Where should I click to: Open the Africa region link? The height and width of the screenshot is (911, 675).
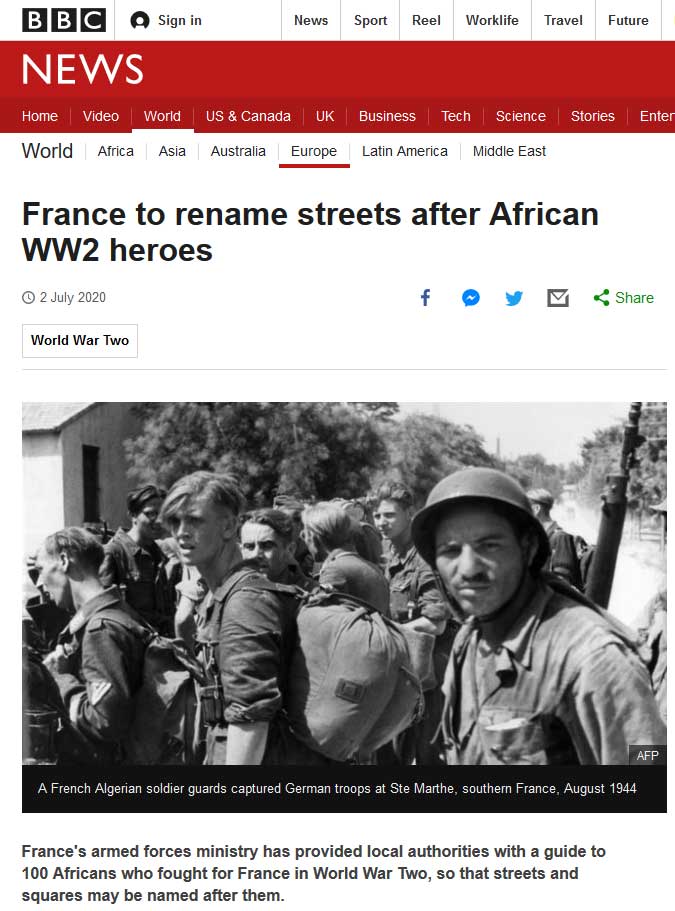pos(116,151)
